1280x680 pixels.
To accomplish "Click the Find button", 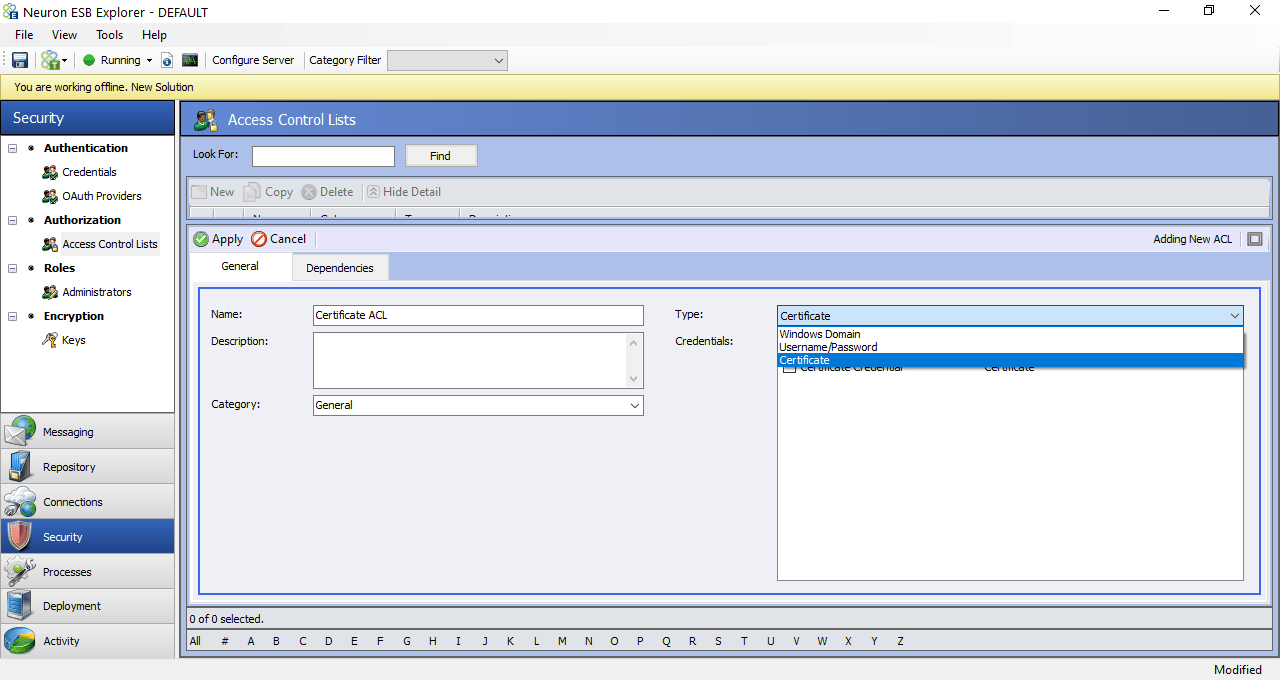I will pos(441,156).
